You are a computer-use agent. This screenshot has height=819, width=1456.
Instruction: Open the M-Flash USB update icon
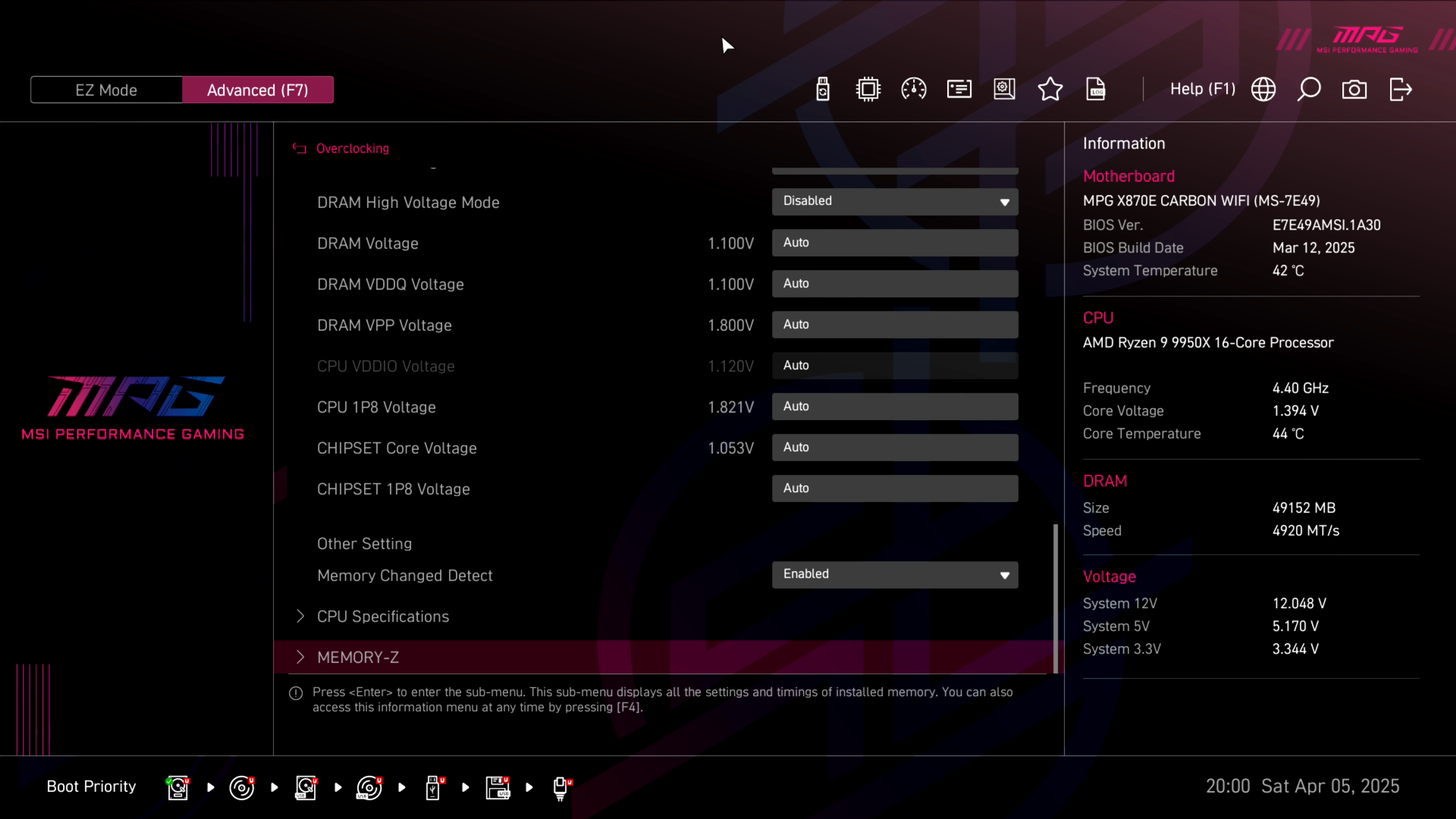coord(822,89)
